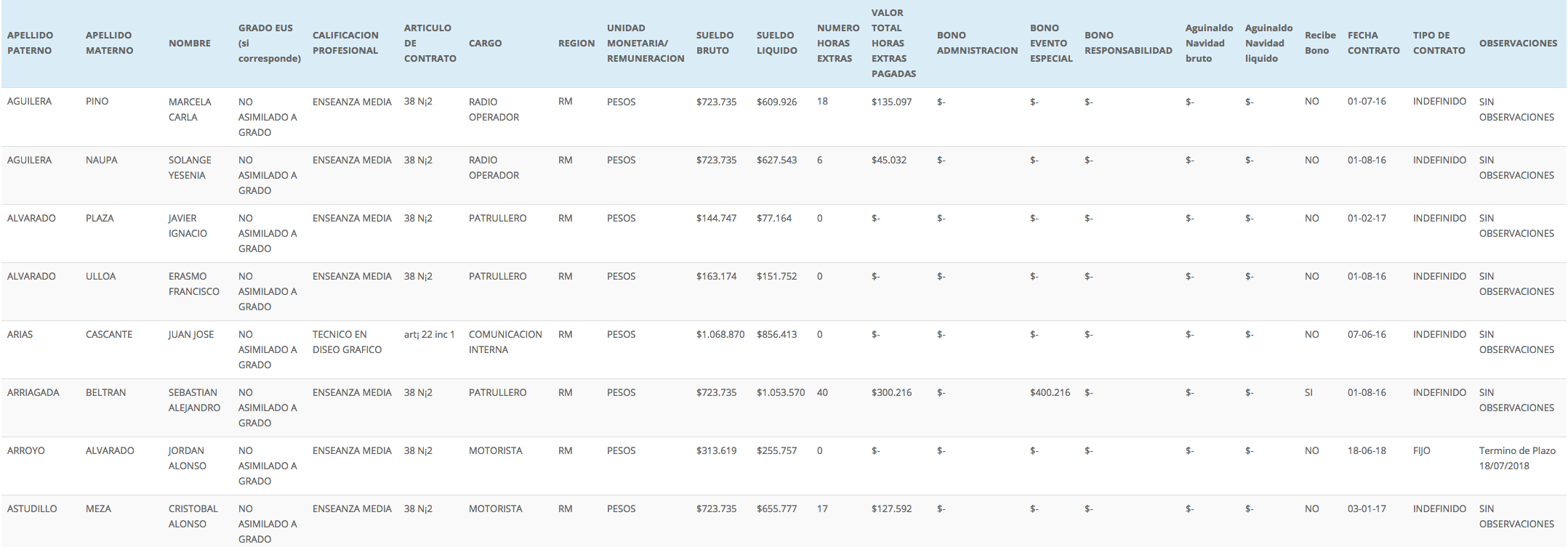Click the NUMERO HORAS EXTRAS header
1568x547 pixels.
(838, 43)
